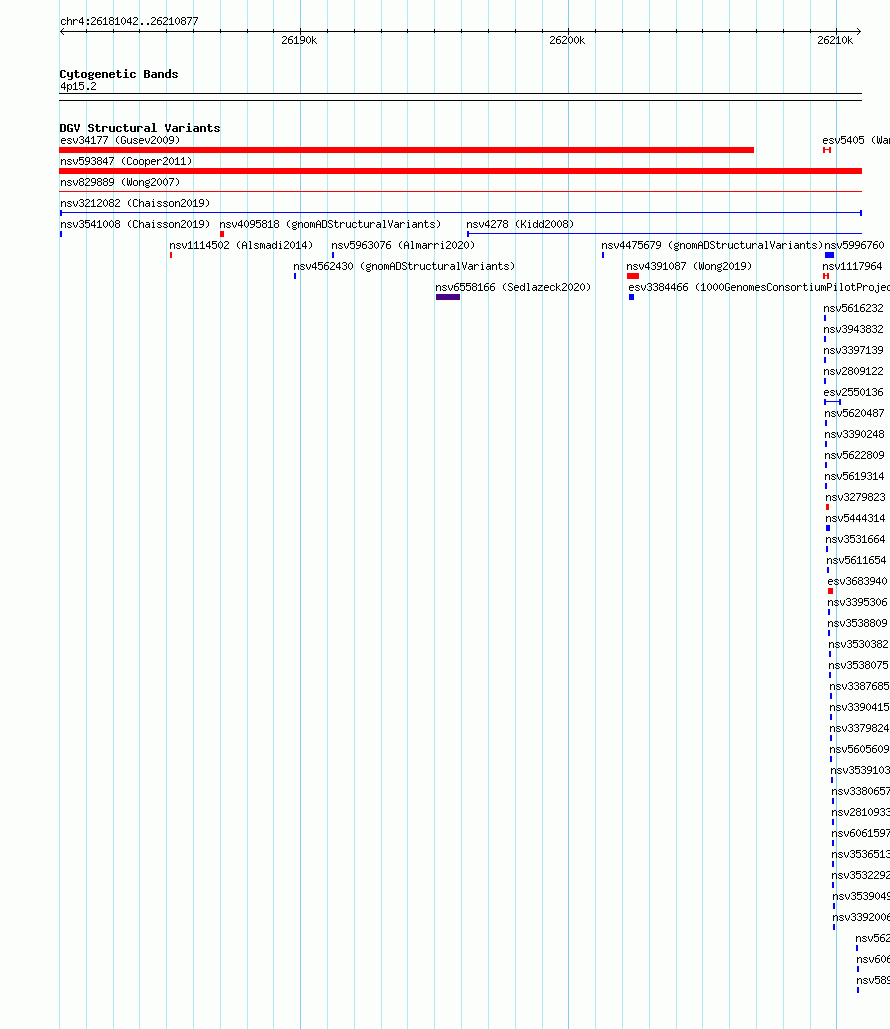Click the nsv829889 (Wong2007) label
Viewport: 890px width, 1029px height.
coord(120,182)
